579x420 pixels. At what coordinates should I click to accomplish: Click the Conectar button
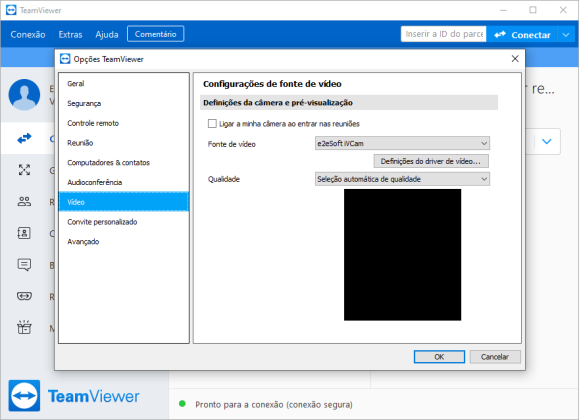click(522, 35)
